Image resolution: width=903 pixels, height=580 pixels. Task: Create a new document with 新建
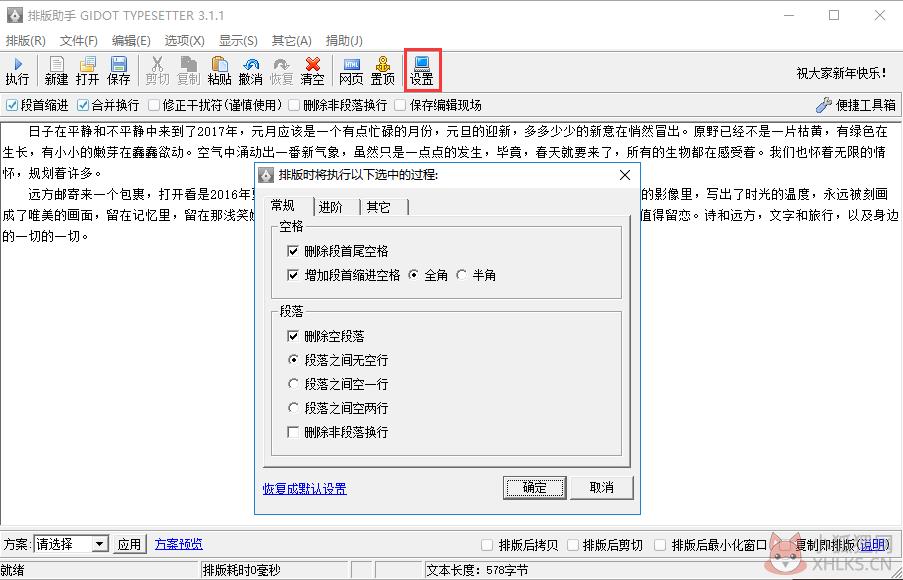click(x=56, y=71)
